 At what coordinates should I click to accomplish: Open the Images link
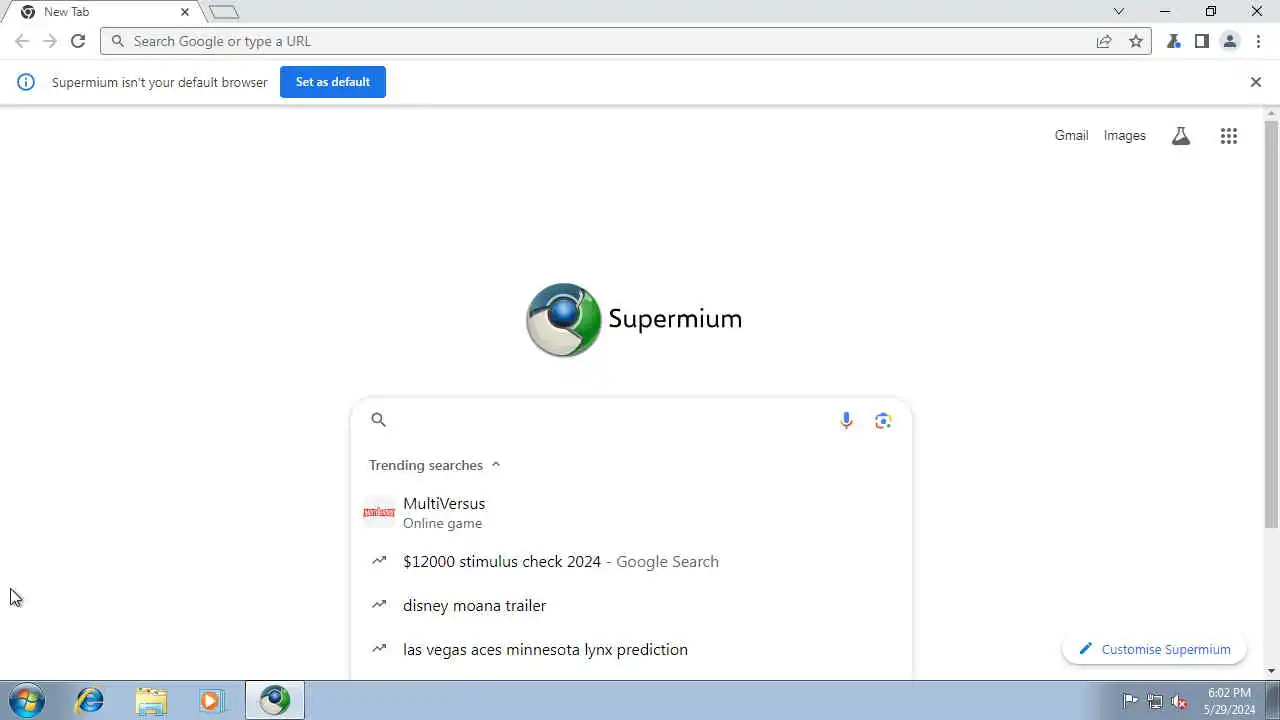click(x=1125, y=136)
